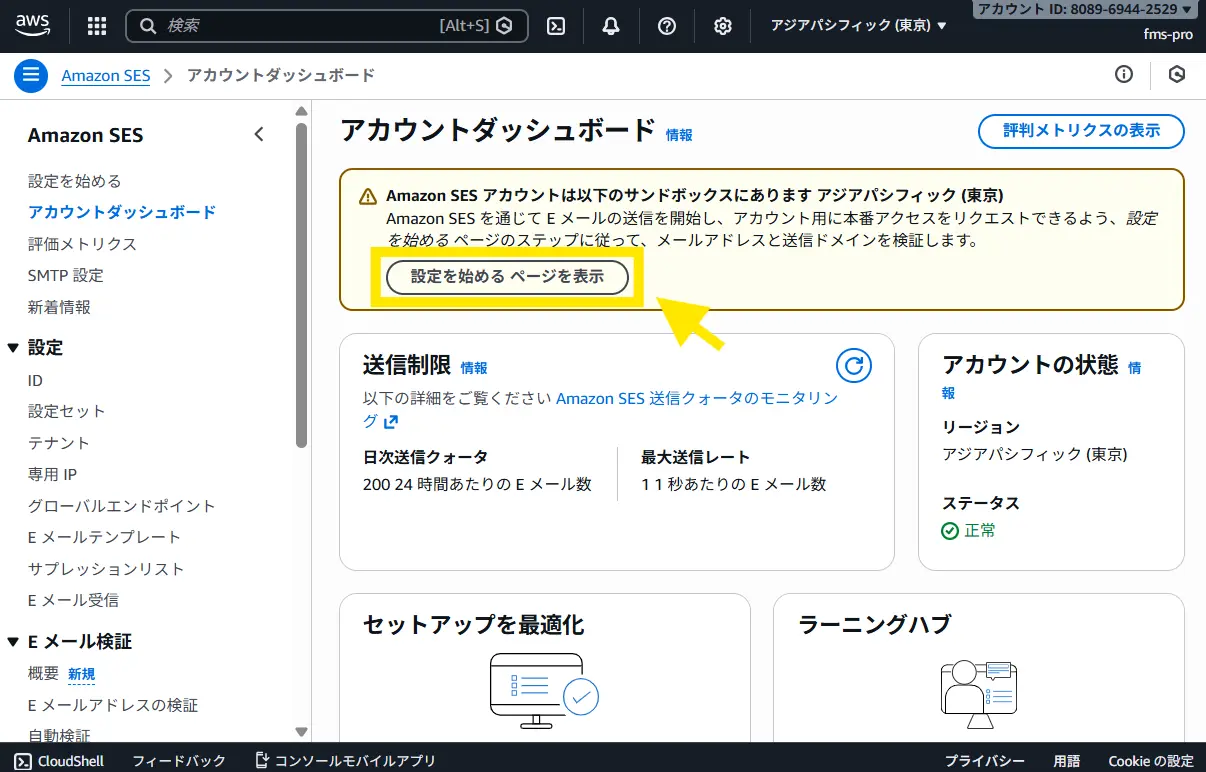This screenshot has width=1206, height=772.
Task: Select SMTP 設定 in the sidebar
Action: click(66, 275)
